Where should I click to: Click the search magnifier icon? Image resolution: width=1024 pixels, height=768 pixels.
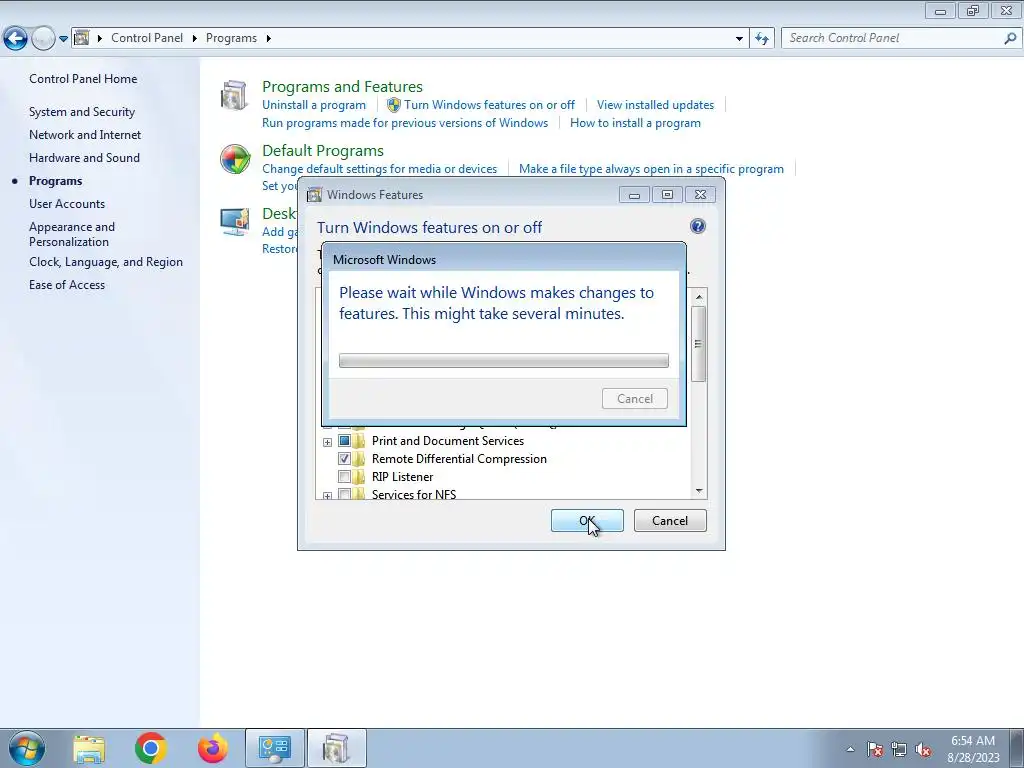pyautogui.click(x=1010, y=38)
